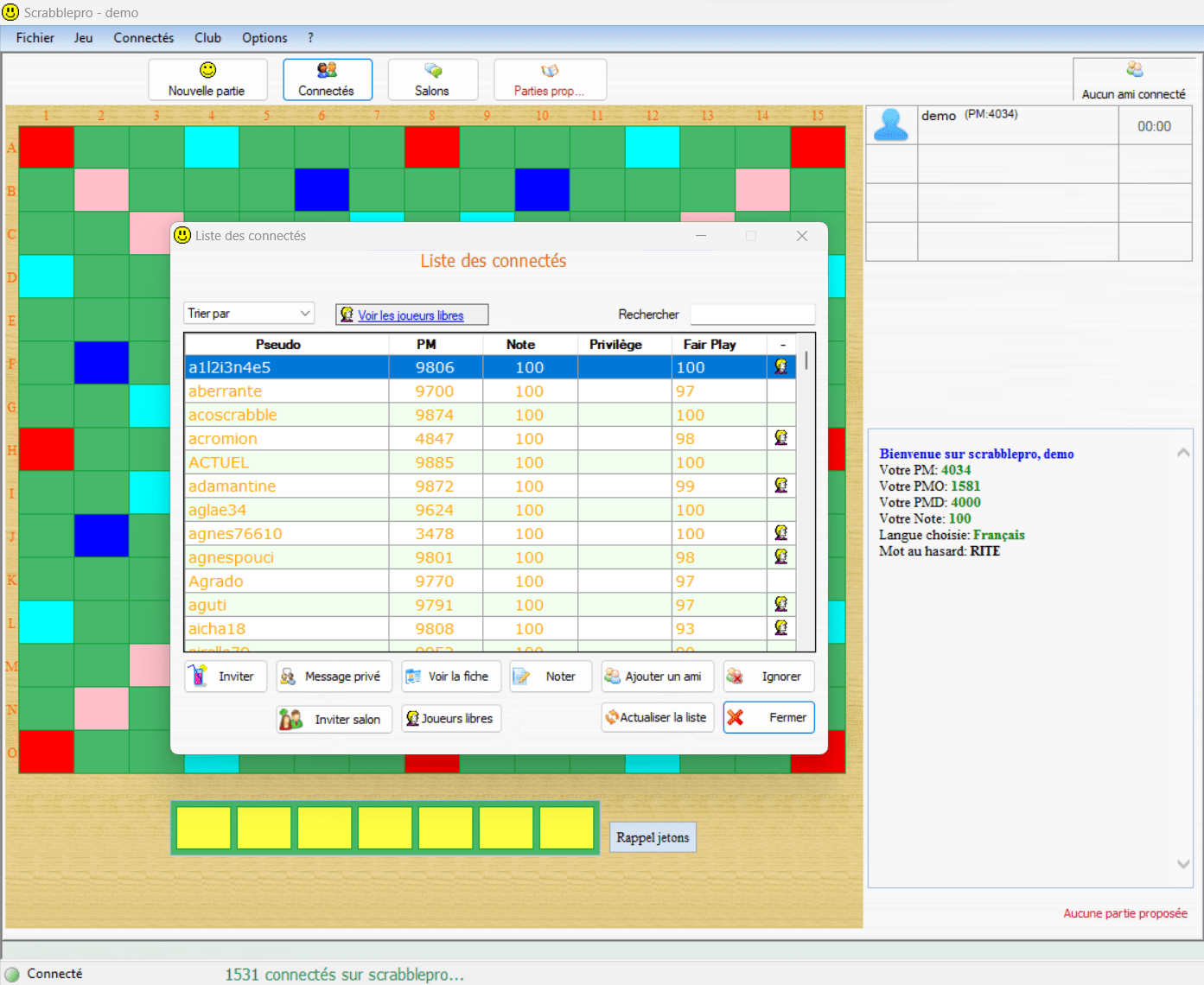Open Voir la fiche for selected player
This screenshot has width=1204, height=985.
[450, 677]
